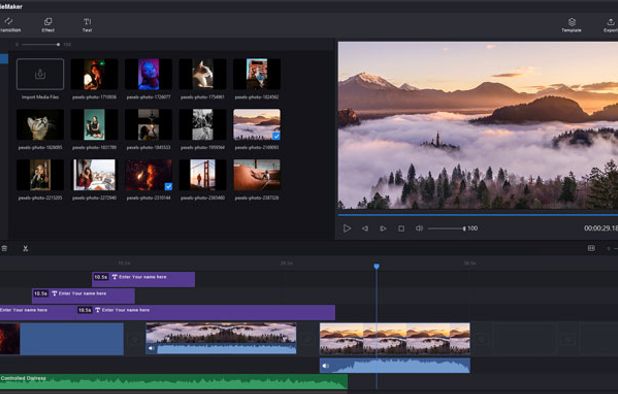Stop the preview playback

pos(401,229)
